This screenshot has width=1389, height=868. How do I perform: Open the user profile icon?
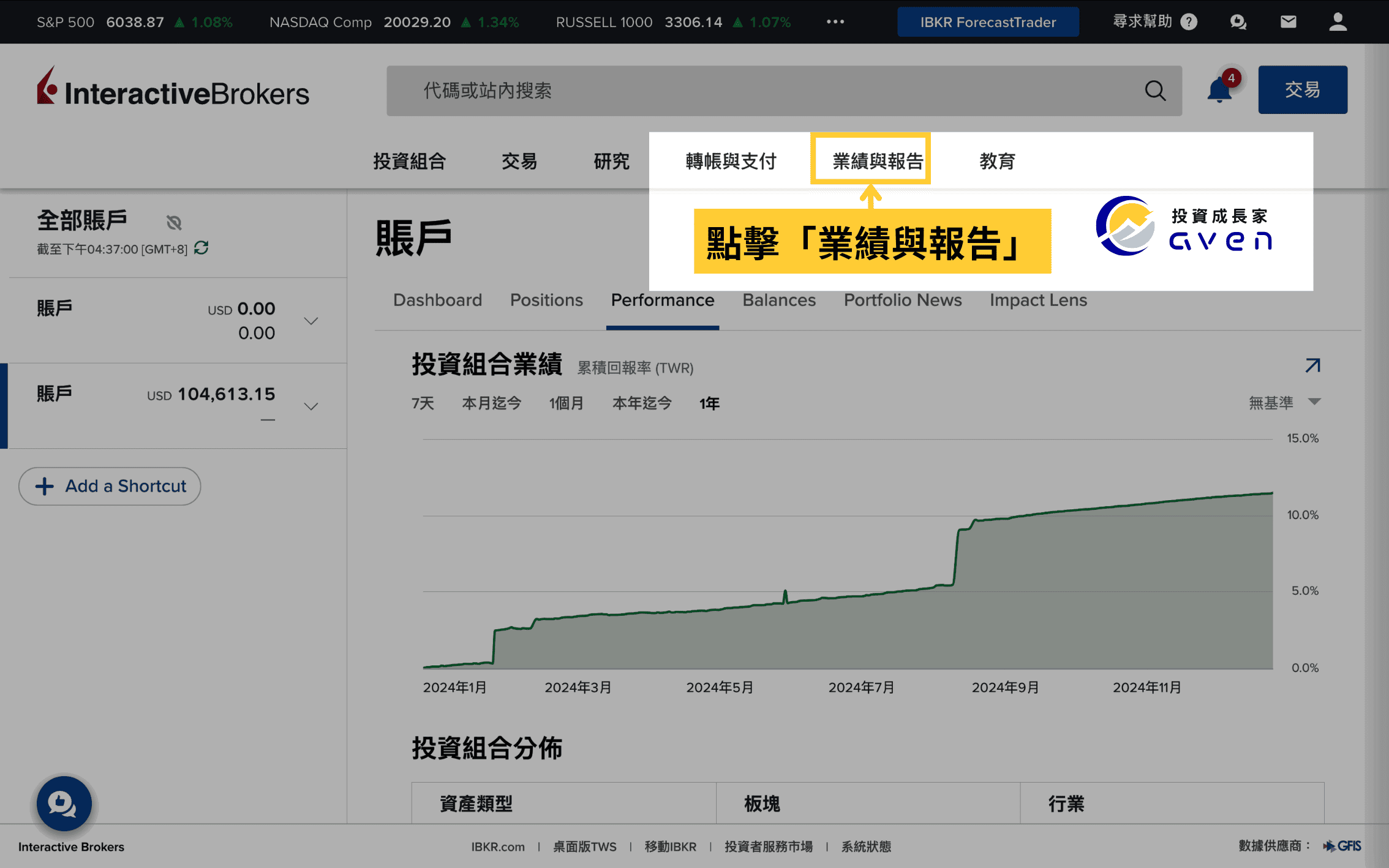tap(1338, 22)
